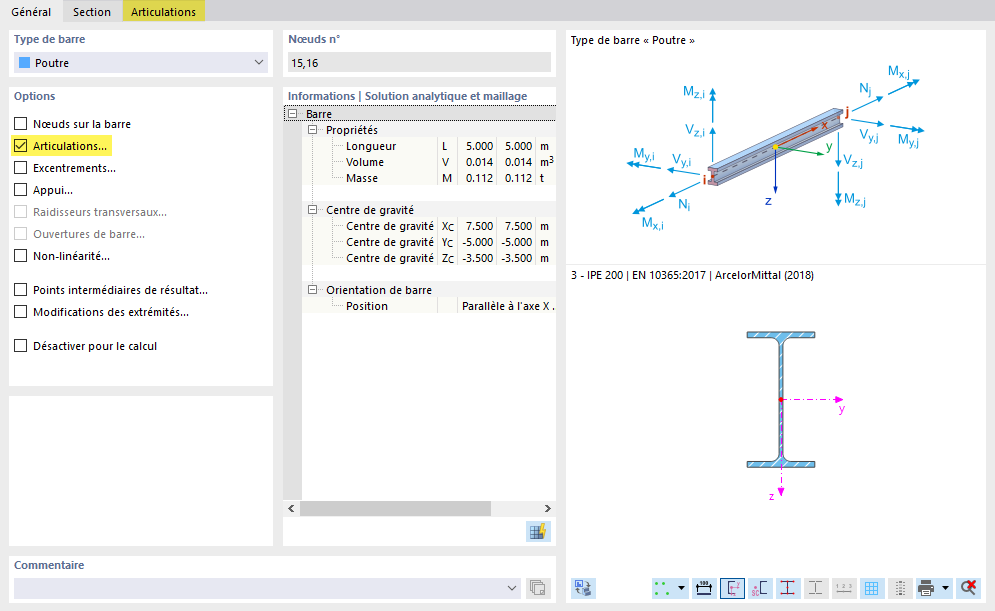
Task: Switch to the Section tab
Action: [92, 11]
